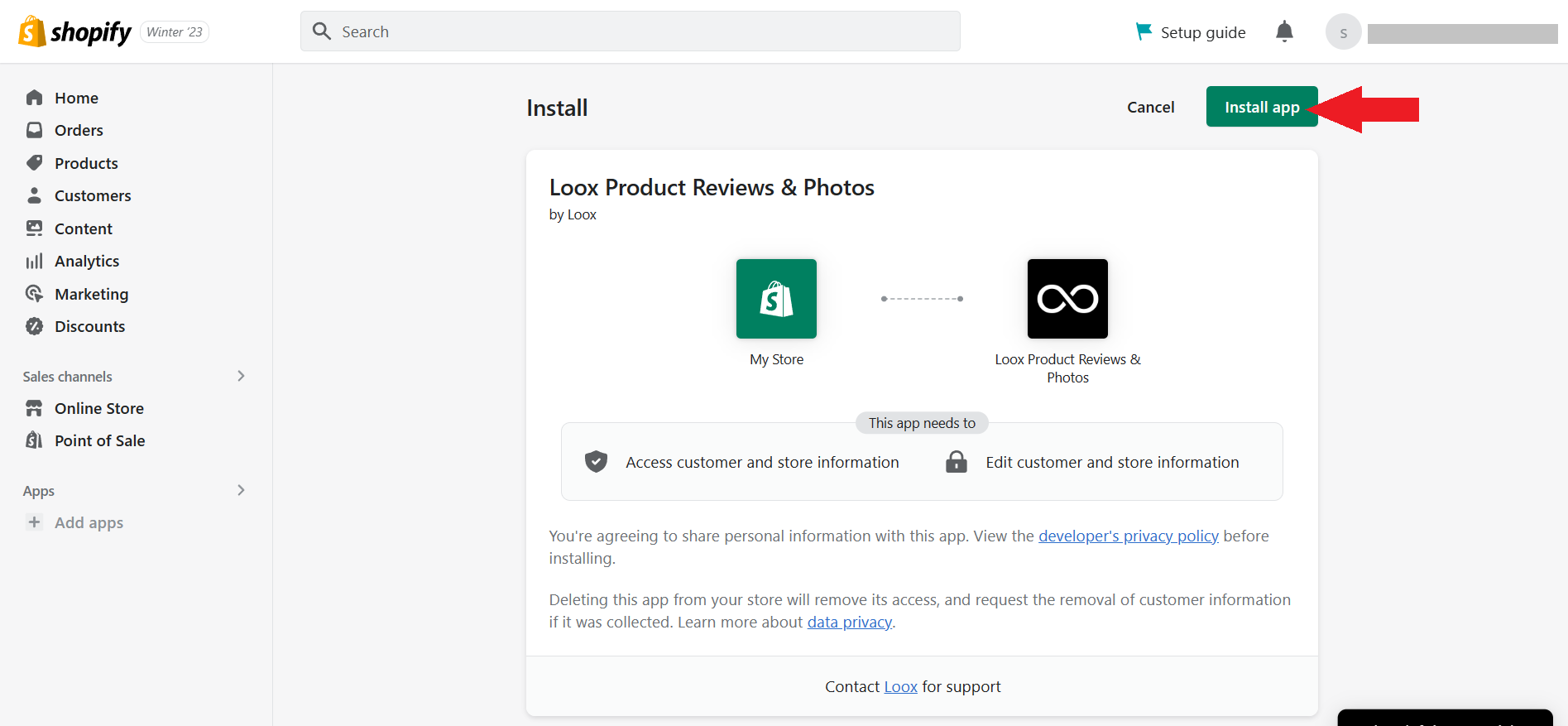Viewport: 1568px width, 726px height.
Task: Click the Marketing target icon
Action: [x=34, y=294]
